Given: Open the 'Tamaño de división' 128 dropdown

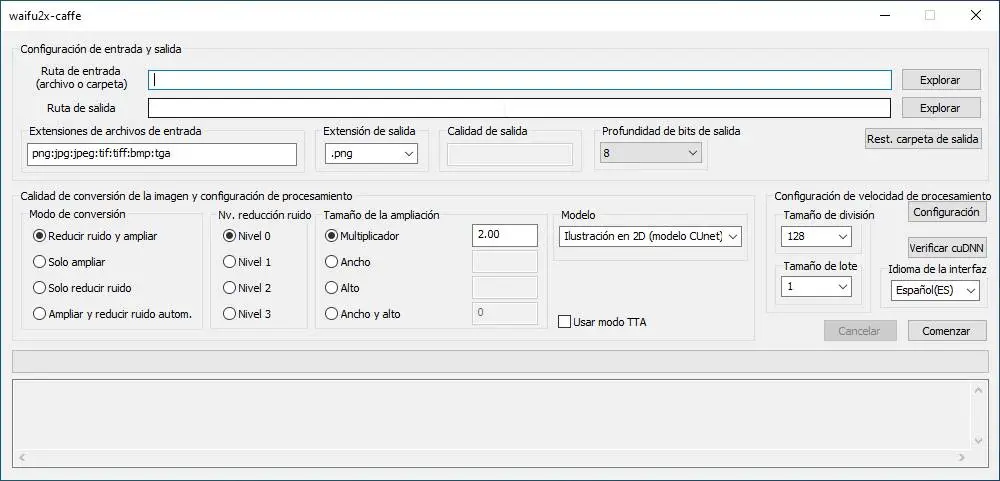Looking at the screenshot, I should (x=816, y=236).
